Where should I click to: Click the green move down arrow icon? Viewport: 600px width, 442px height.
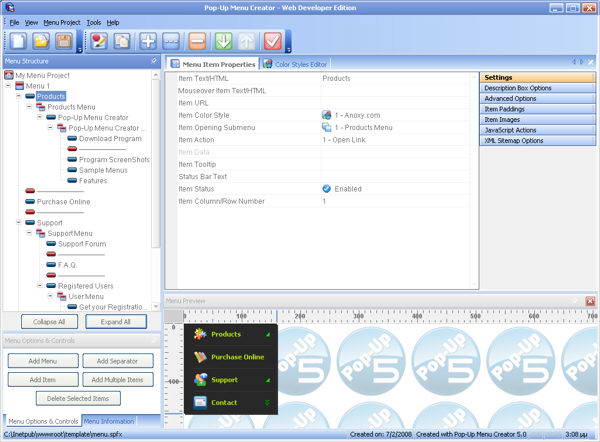(x=223, y=41)
